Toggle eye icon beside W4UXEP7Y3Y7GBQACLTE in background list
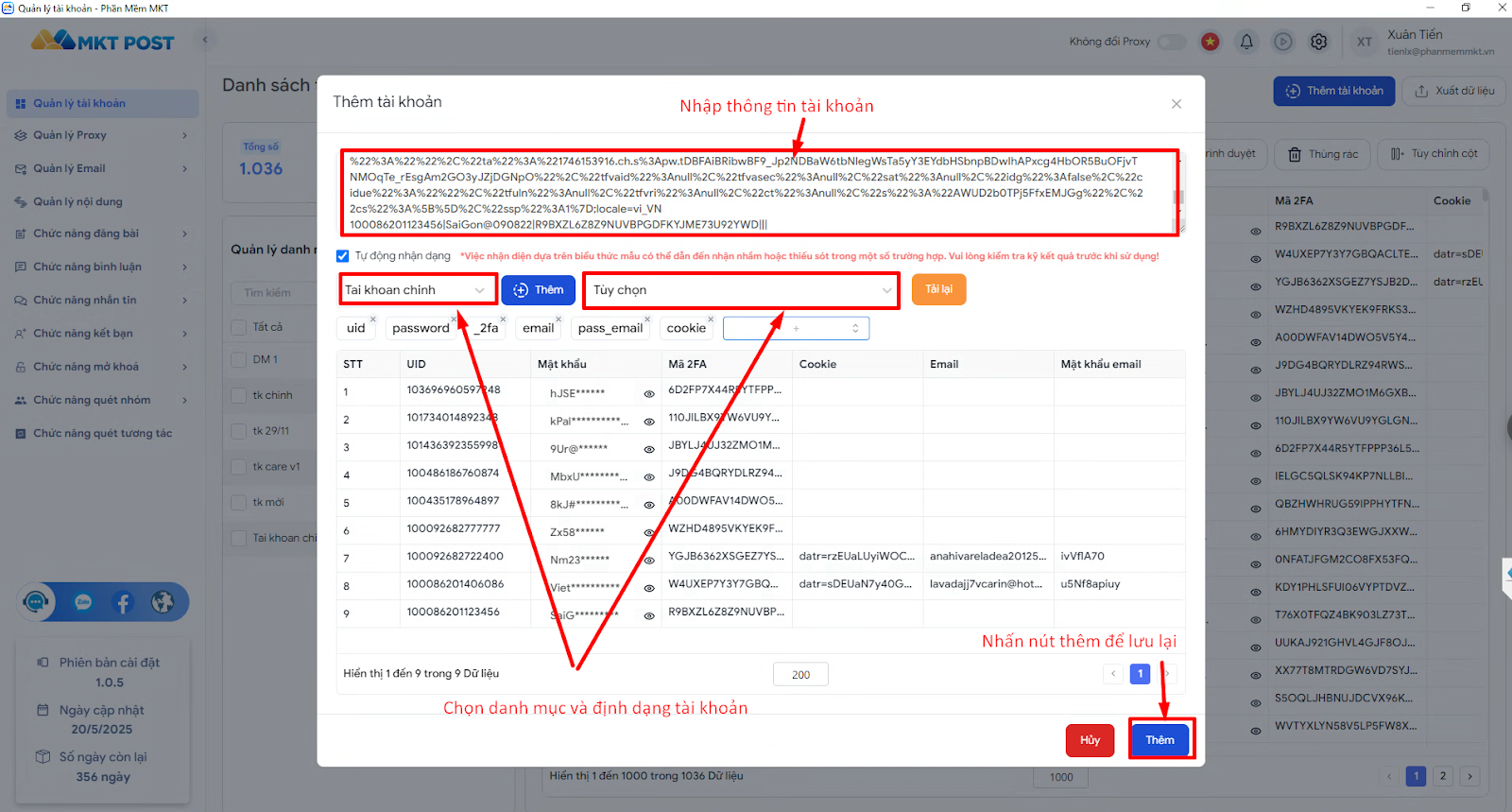 pos(1256,259)
